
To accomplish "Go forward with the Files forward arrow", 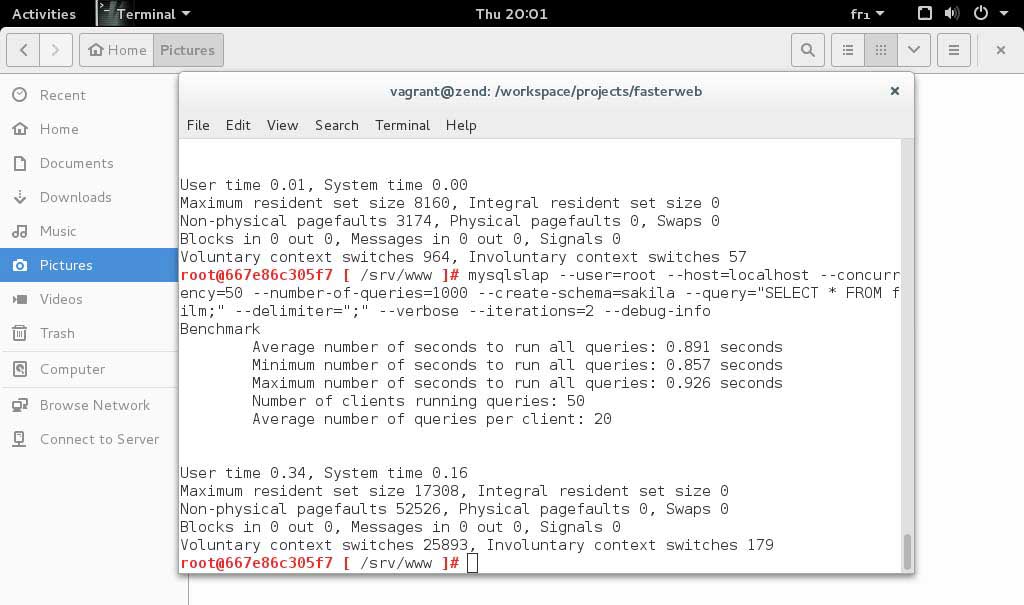I will coord(56,50).
